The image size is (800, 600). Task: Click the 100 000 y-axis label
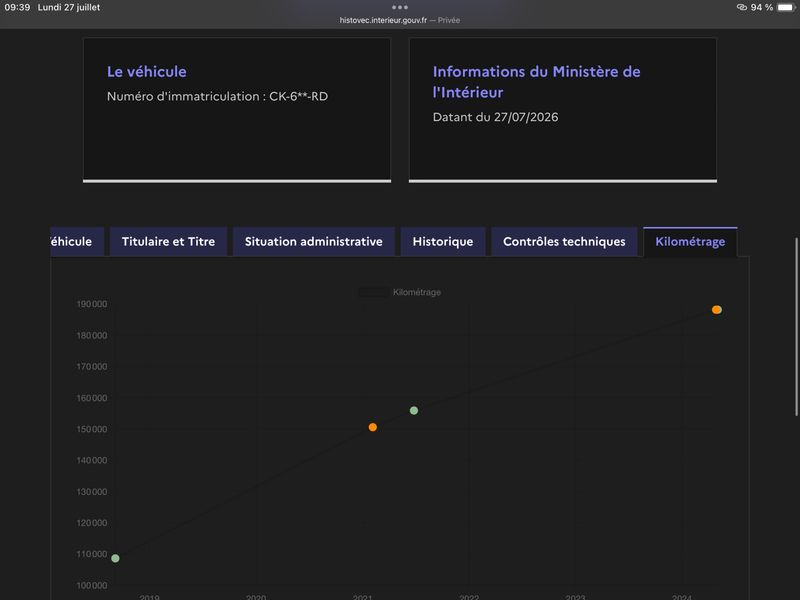92,585
